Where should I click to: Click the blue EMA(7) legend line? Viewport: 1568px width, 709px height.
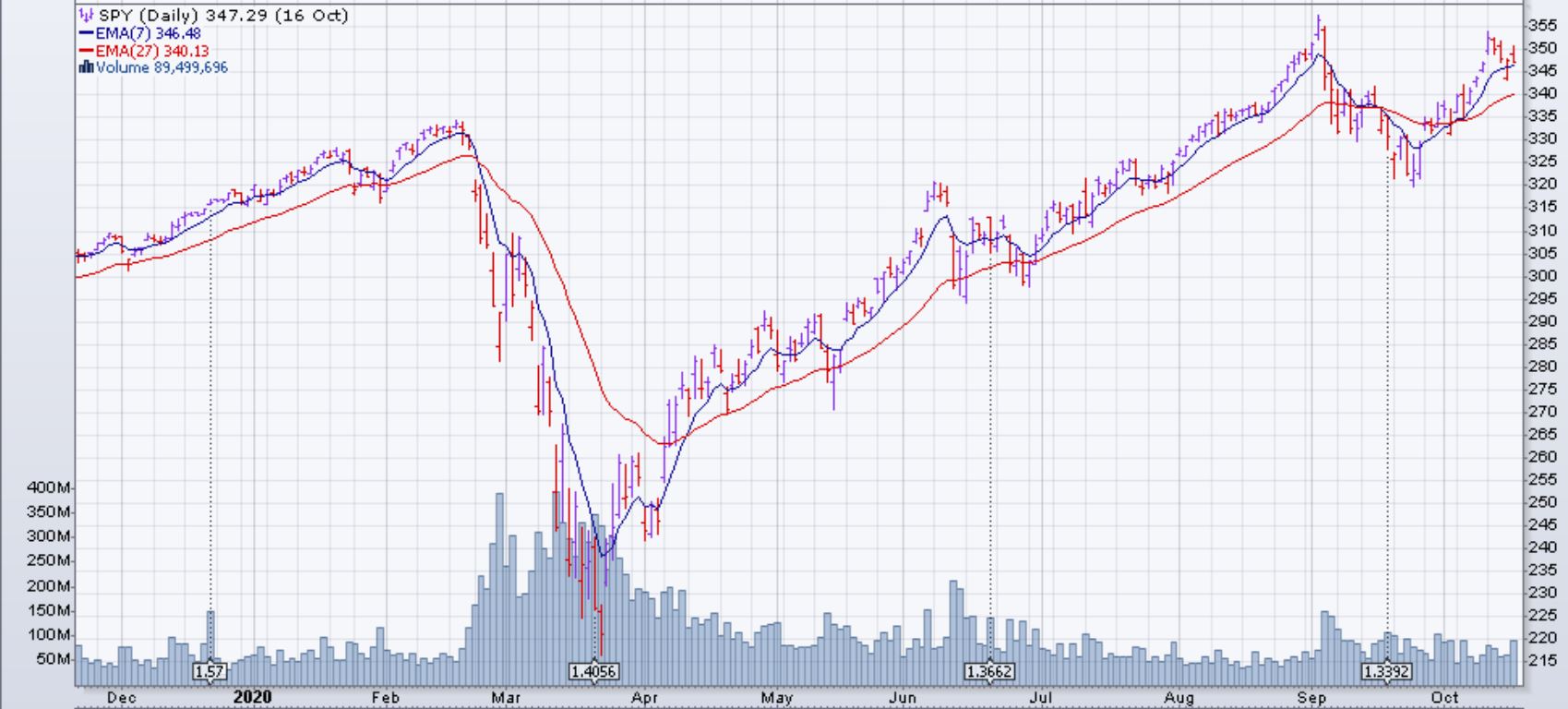(x=87, y=33)
